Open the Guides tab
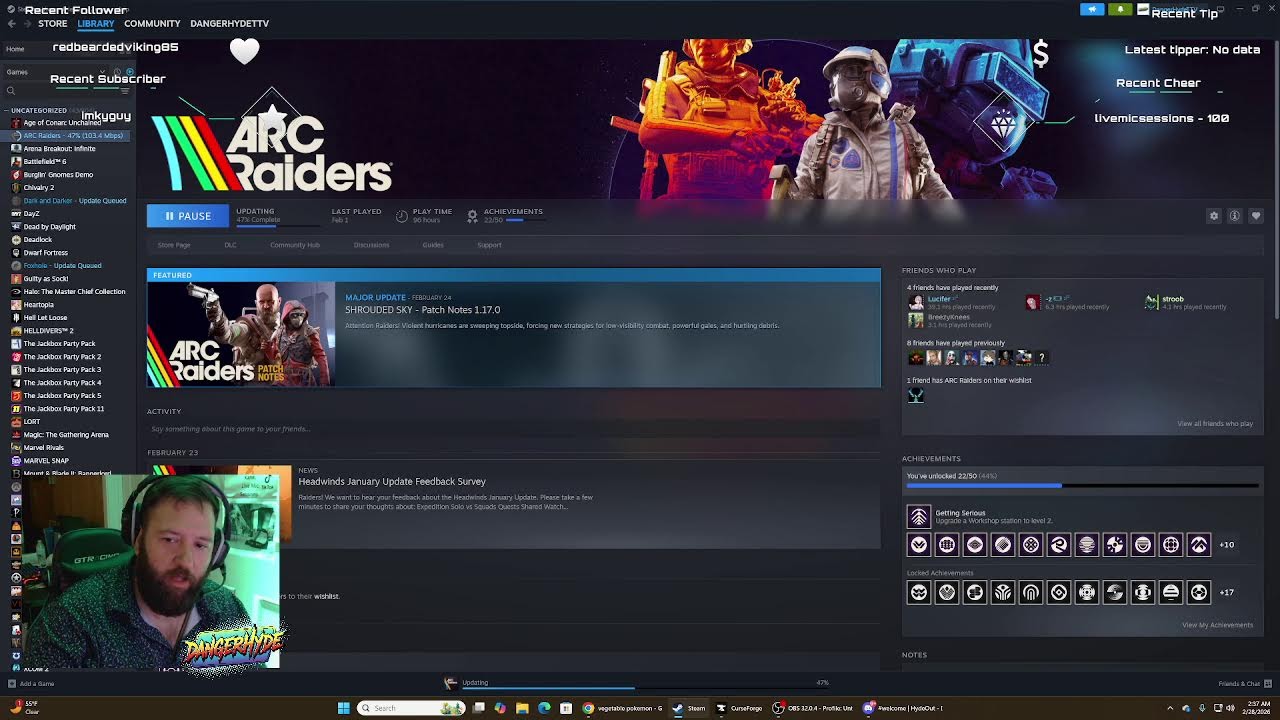 (x=433, y=245)
